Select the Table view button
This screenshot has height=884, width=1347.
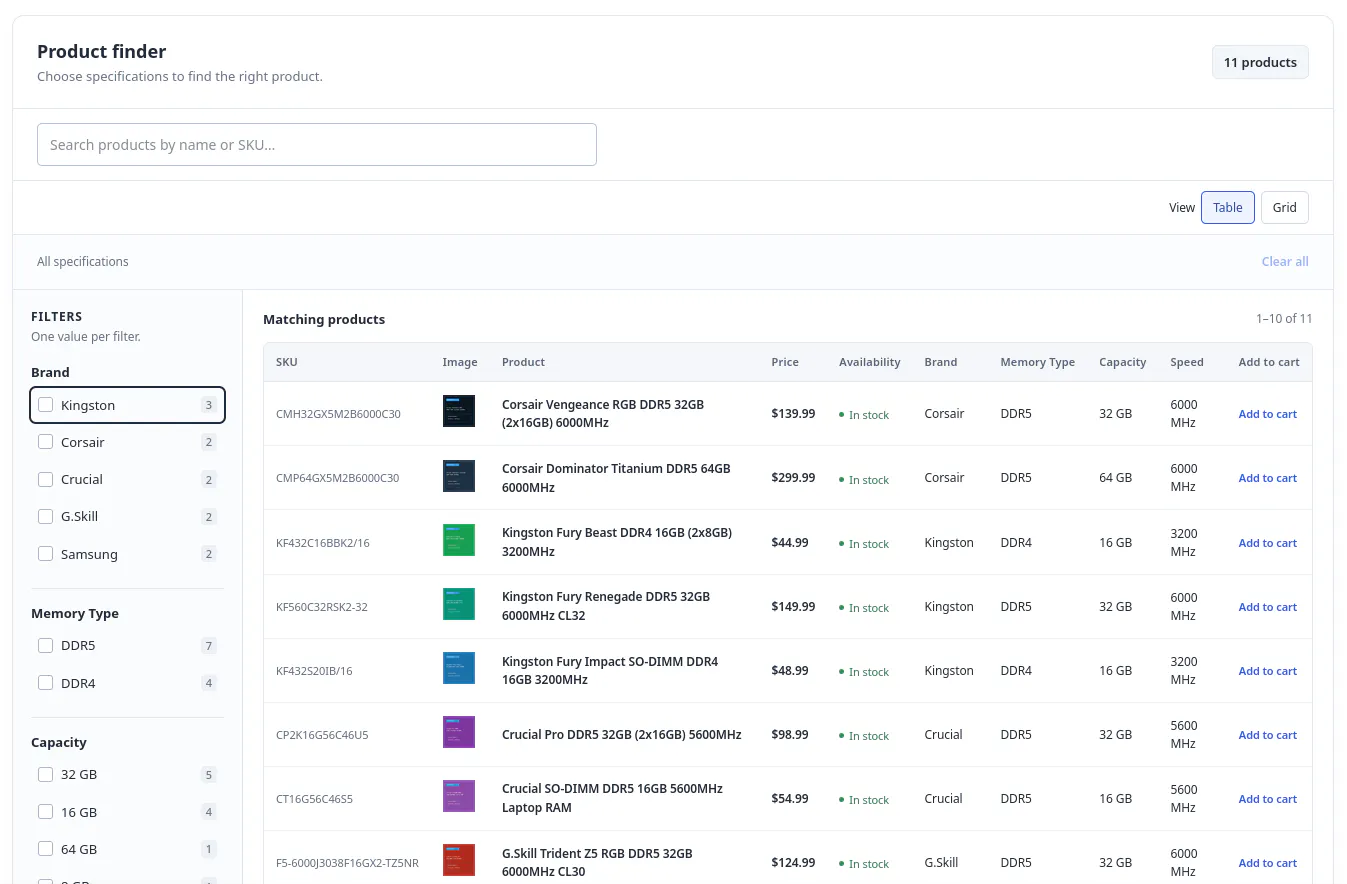[1228, 208]
